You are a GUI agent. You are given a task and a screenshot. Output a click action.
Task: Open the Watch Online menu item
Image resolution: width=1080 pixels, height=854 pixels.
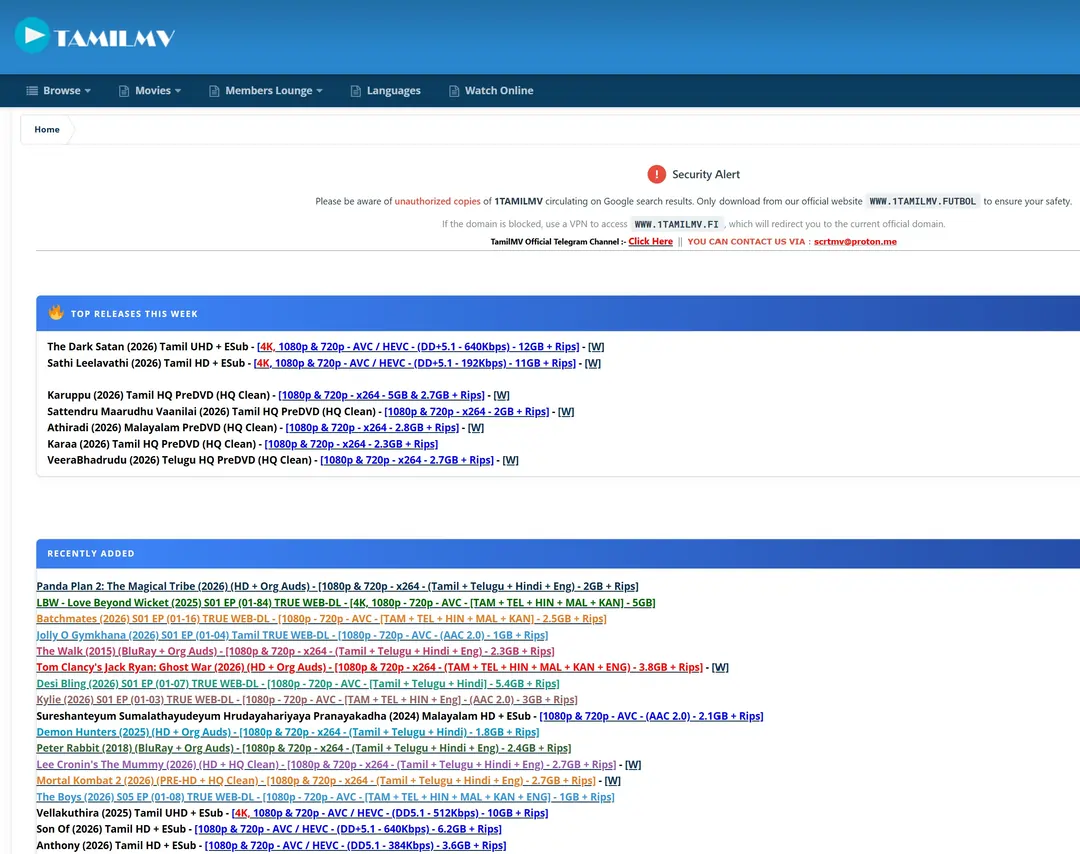(x=491, y=91)
